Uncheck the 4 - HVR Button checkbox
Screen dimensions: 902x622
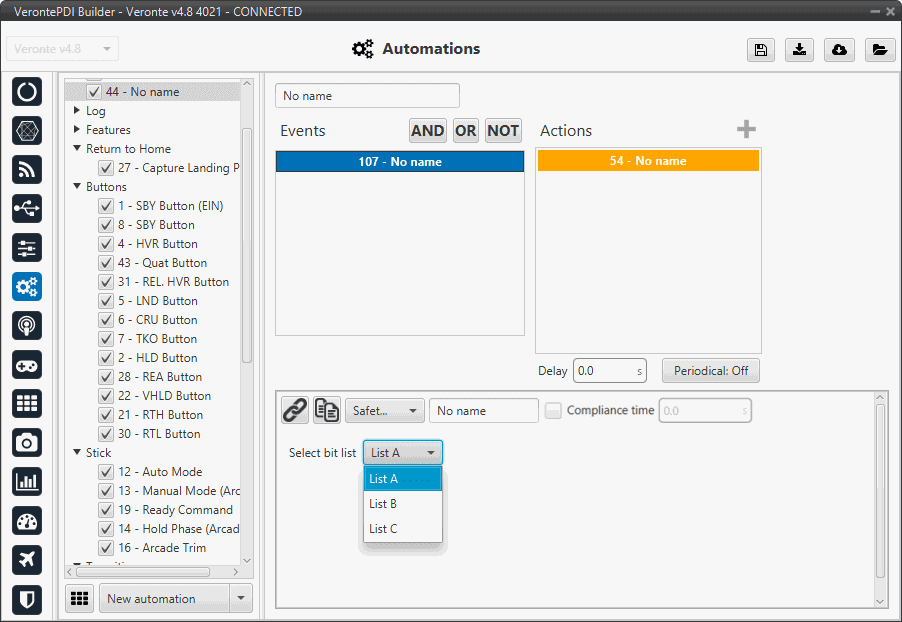105,244
